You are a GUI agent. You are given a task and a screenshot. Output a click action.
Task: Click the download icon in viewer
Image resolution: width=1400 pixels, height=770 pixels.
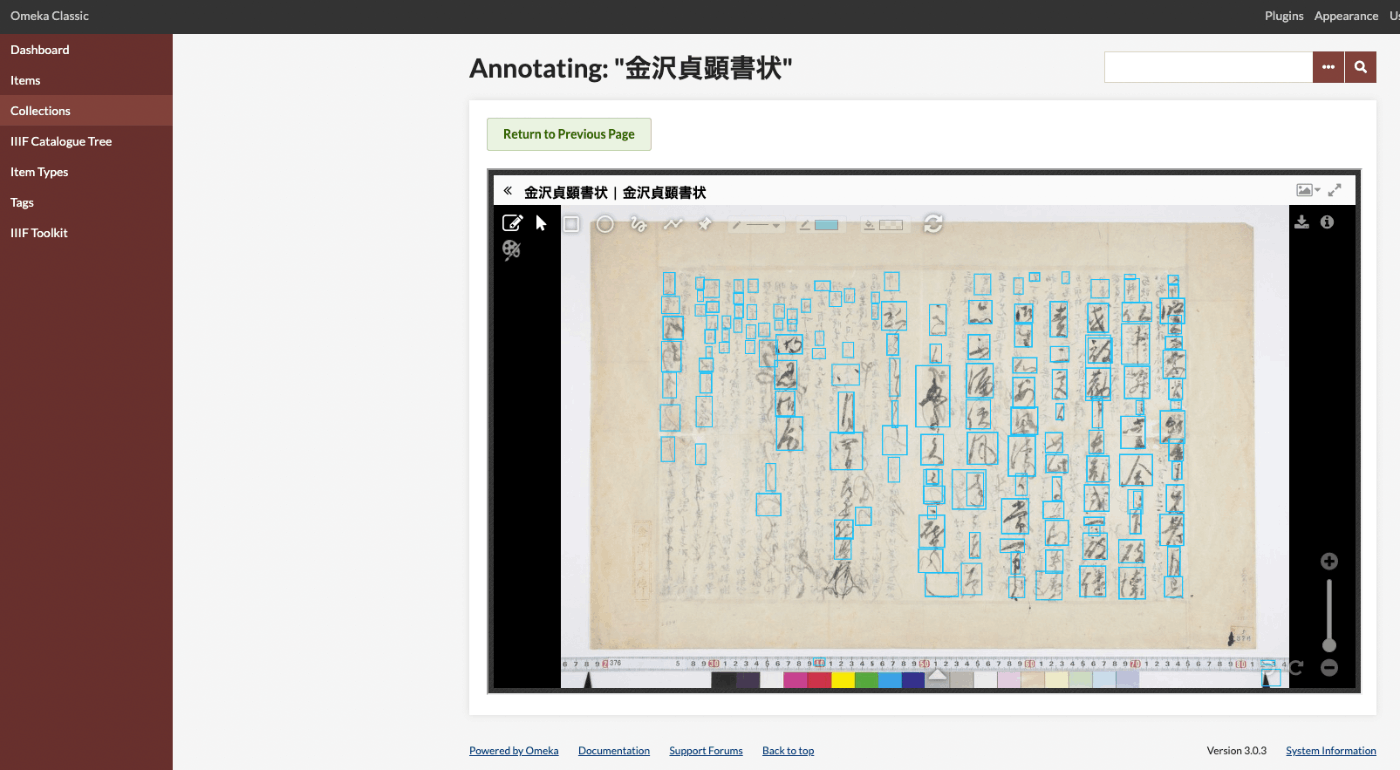click(1301, 222)
